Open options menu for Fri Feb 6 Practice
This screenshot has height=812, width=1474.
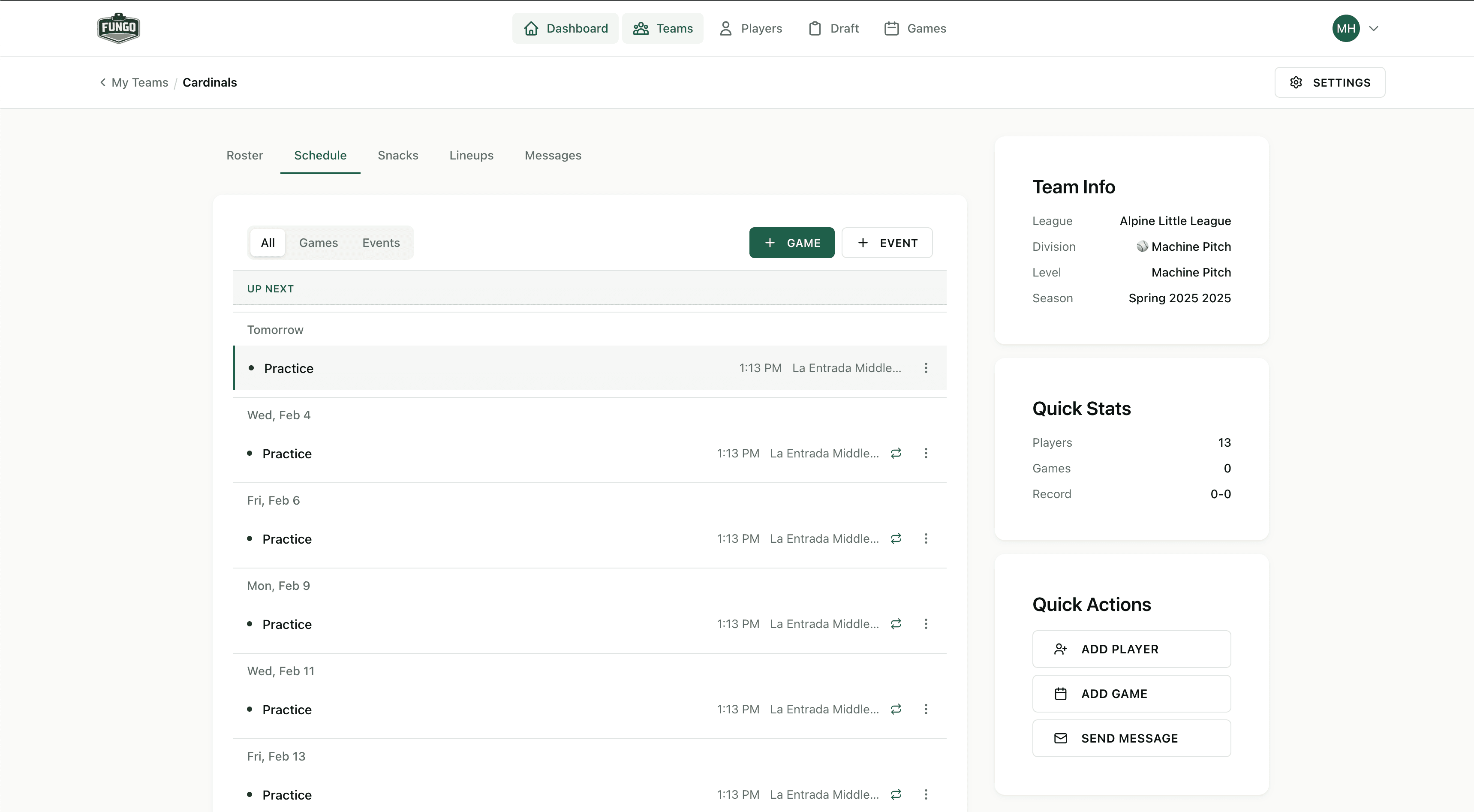tap(926, 538)
